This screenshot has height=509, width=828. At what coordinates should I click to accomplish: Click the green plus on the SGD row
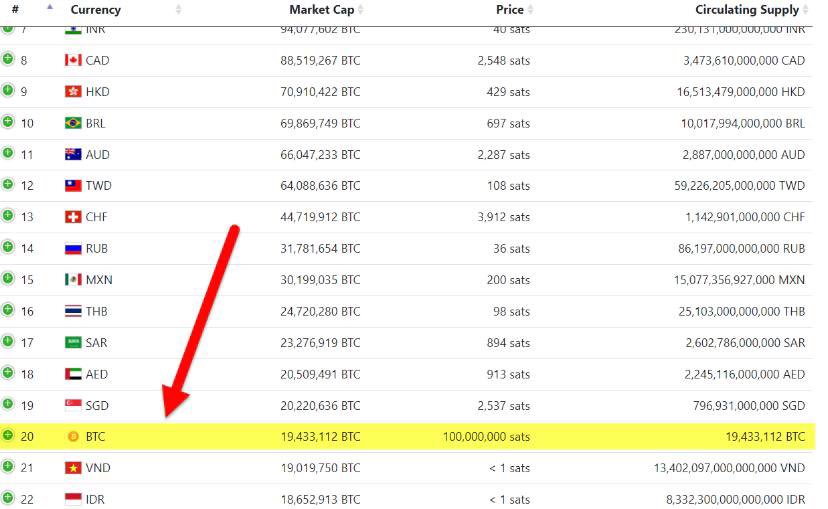[x=7, y=404]
